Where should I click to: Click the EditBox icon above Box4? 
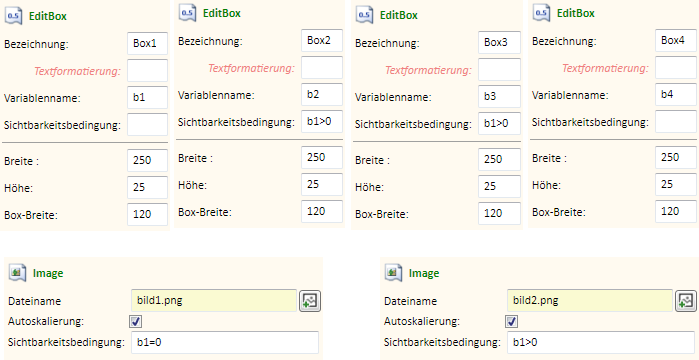tap(541, 13)
